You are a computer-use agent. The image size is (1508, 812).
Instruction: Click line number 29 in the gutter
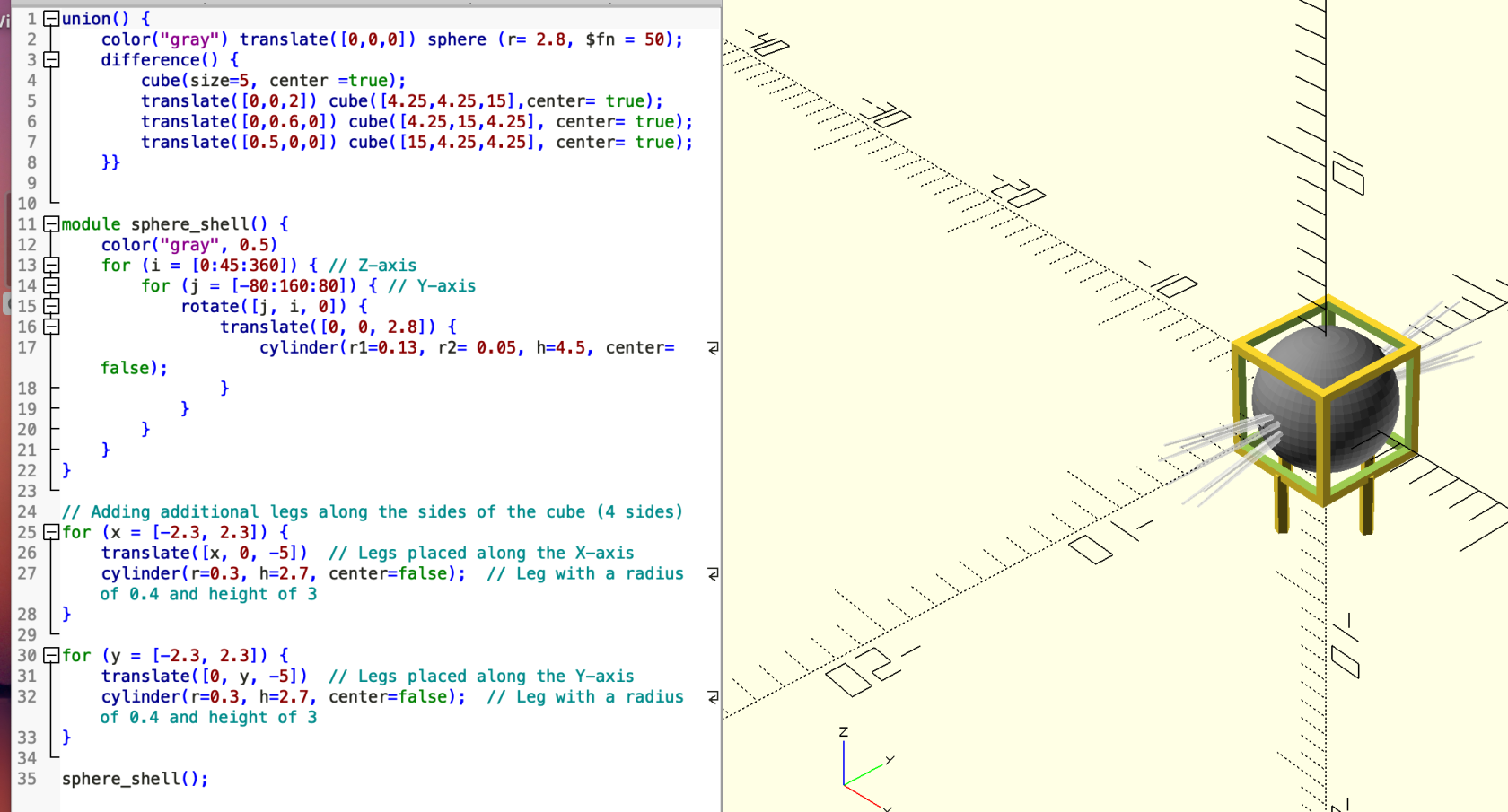27,635
